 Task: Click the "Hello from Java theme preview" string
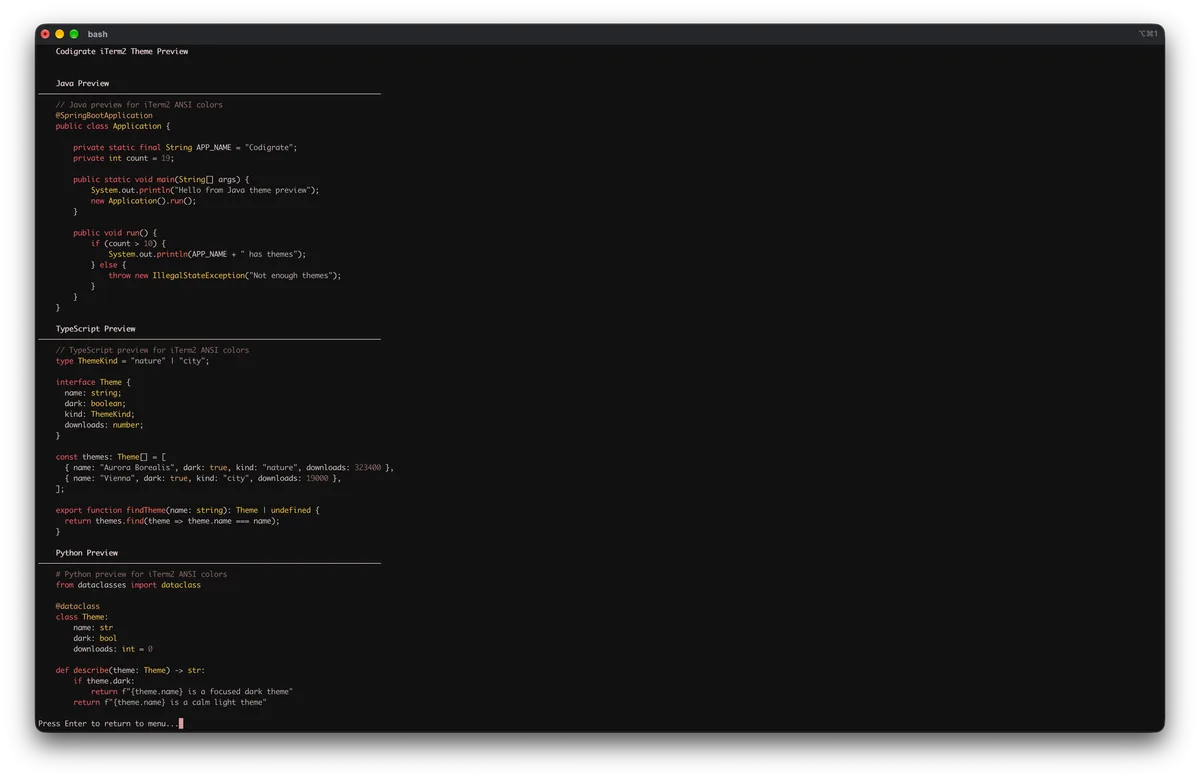[x=243, y=190]
